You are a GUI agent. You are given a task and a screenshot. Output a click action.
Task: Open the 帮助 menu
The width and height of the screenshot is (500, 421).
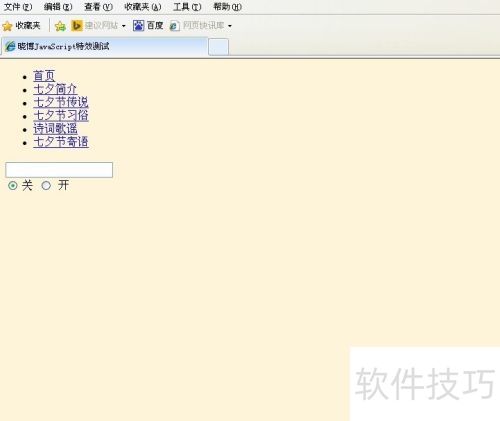227,7
